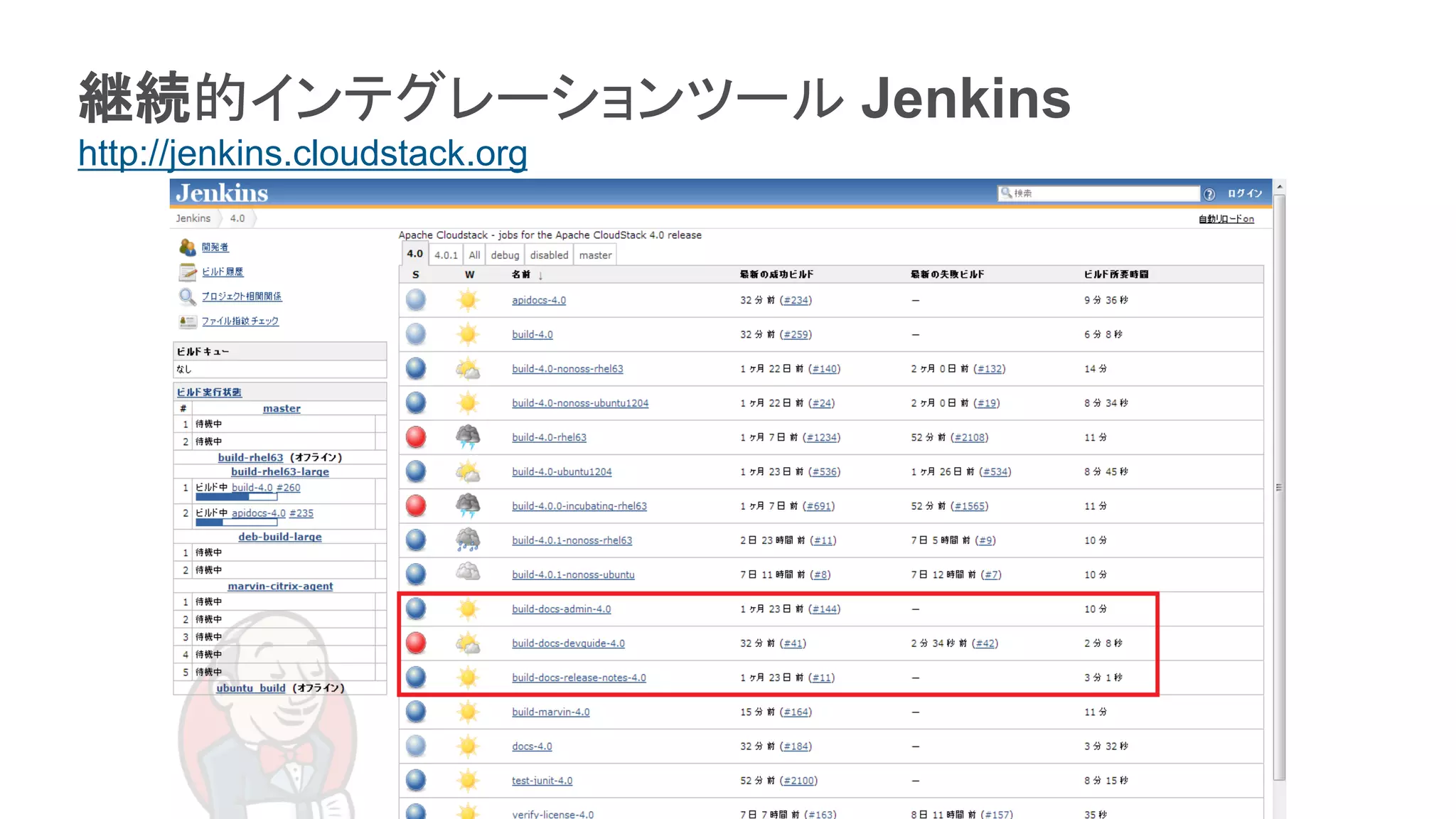Click cloudy icon of build-4.0.1-nonoss-ubuntu
Image resolution: width=1456 pixels, height=819 pixels.
pos(468,572)
